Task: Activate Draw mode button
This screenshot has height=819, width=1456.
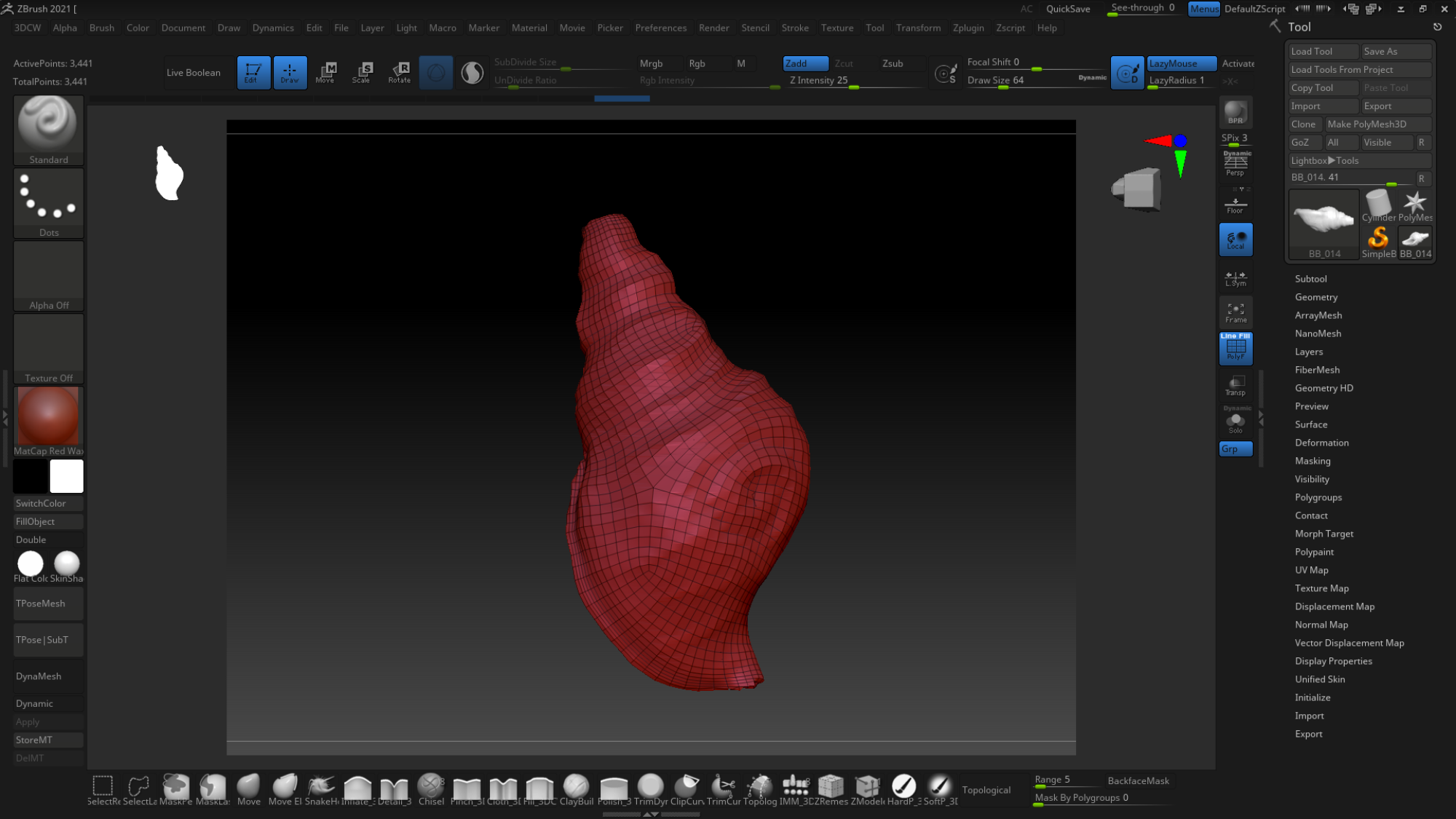Action: 290,72
